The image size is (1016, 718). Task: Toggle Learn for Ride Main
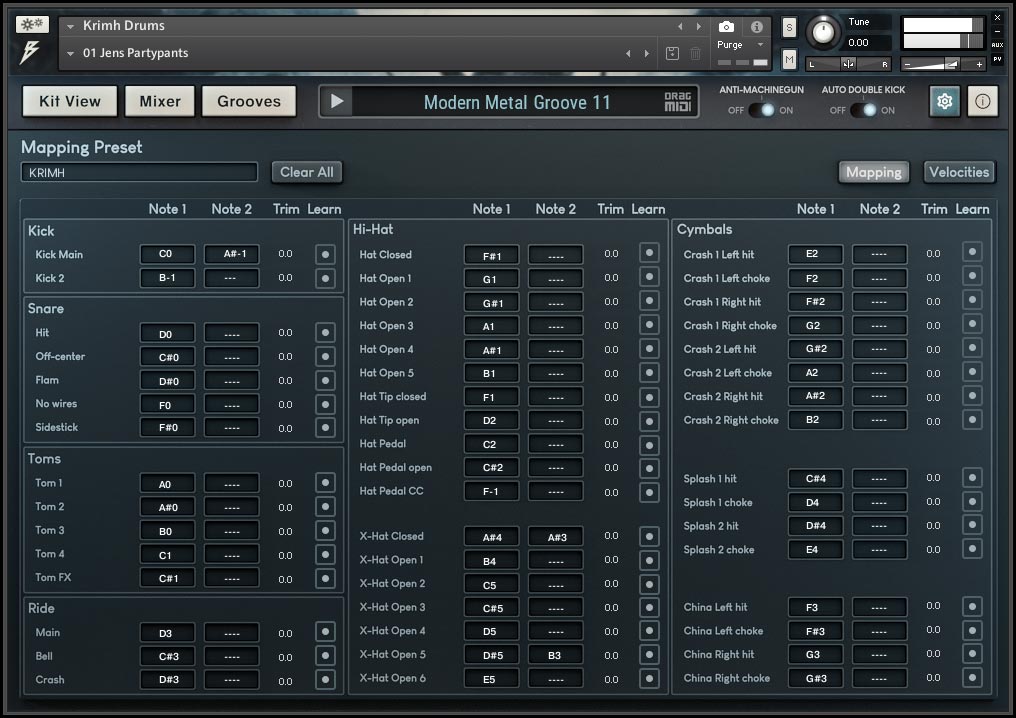pyautogui.click(x=325, y=632)
